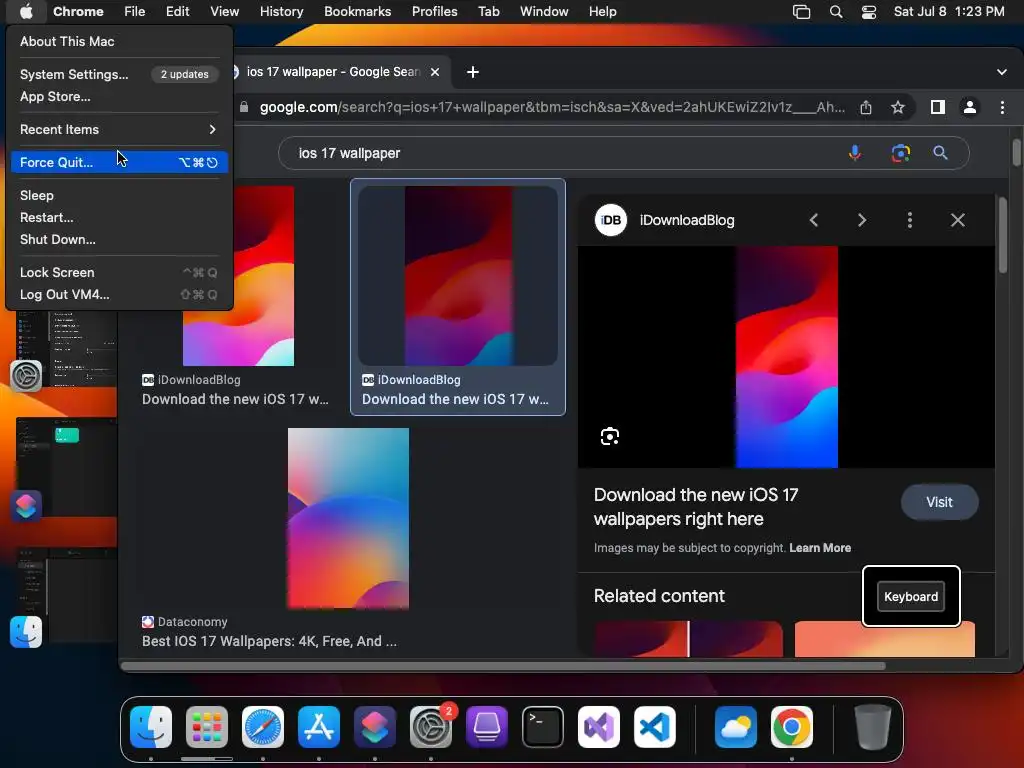This screenshot has height=768, width=1024.
Task: Open Dataconomy colorful wallpaper thumbnail
Action: point(348,519)
